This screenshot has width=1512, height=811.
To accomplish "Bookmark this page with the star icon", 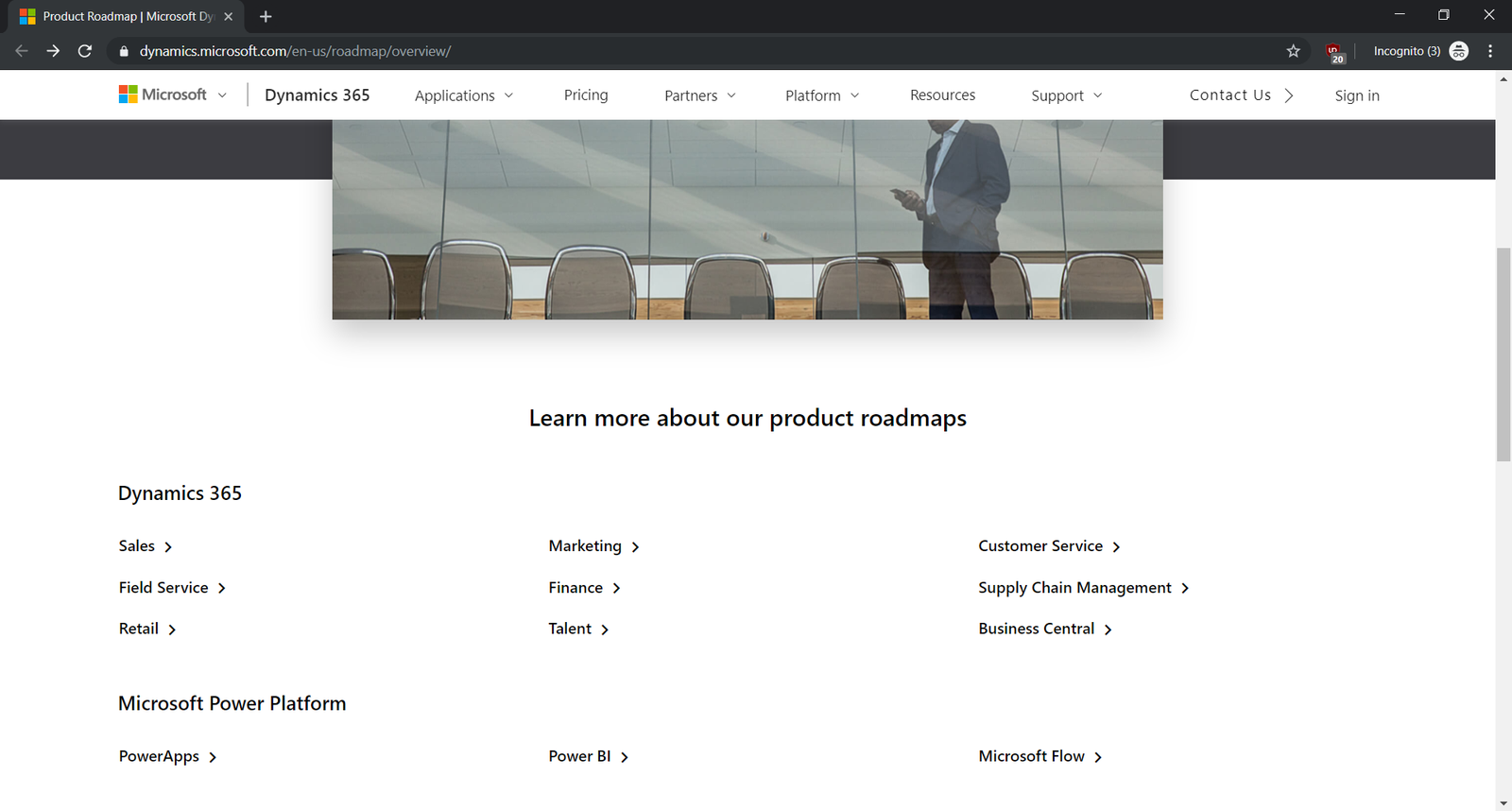I will [x=1293, y=51].
